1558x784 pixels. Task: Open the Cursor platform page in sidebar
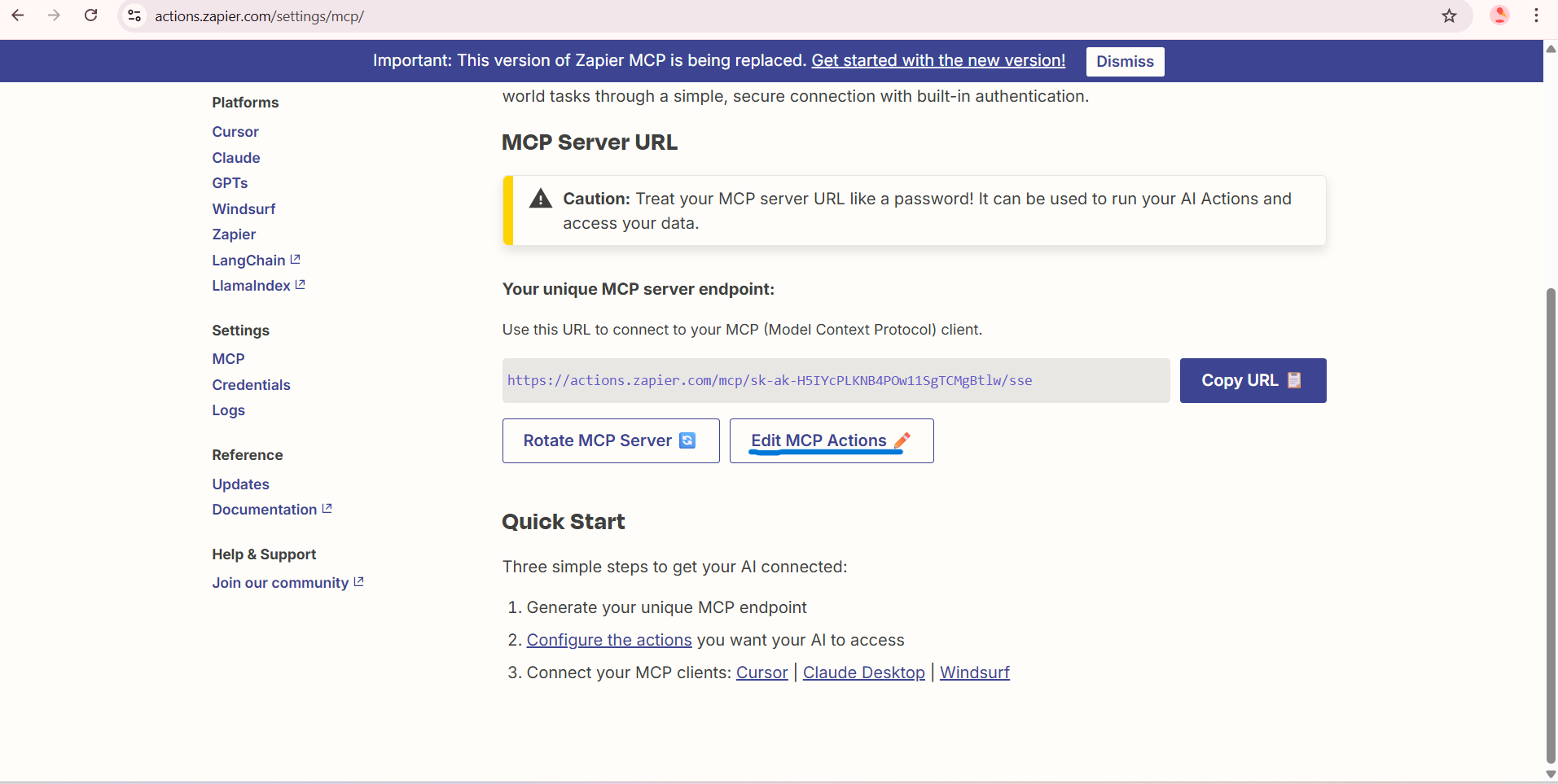coord(235,132)
